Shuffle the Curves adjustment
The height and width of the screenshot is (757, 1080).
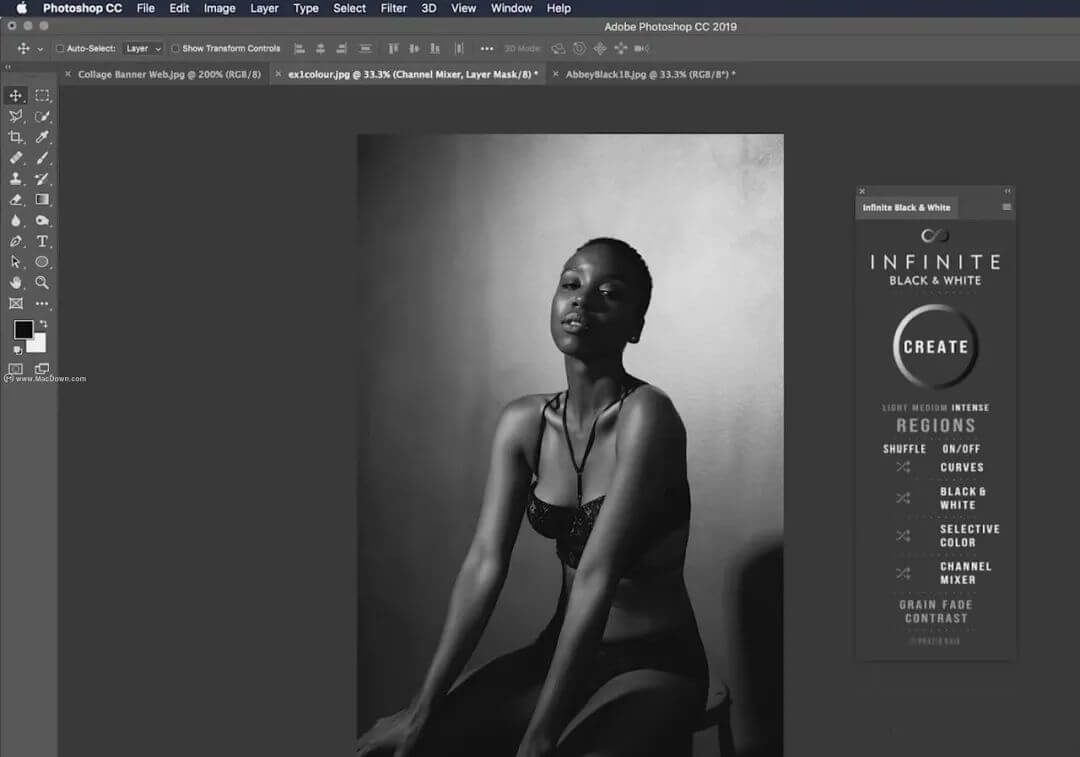tap(903, 467)
